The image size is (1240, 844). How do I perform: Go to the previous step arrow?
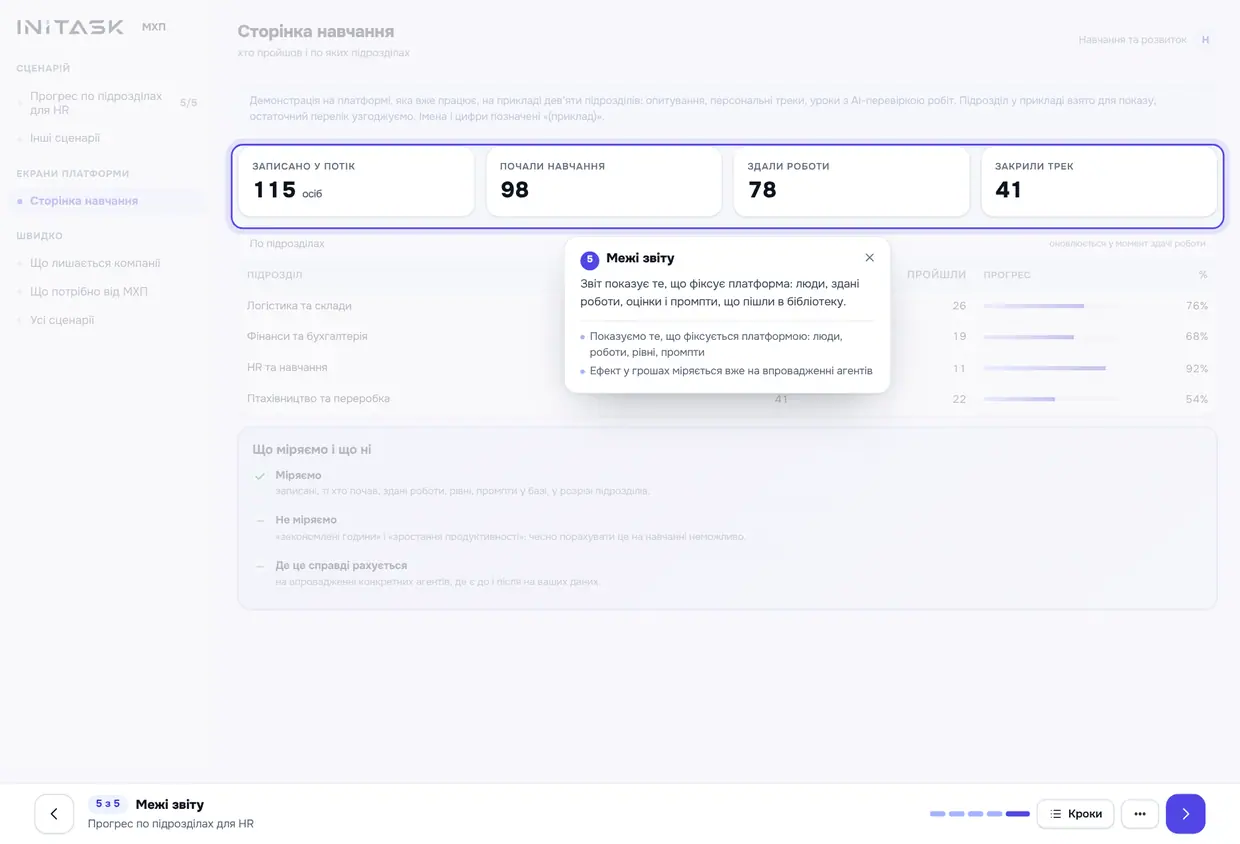point(54,814)
